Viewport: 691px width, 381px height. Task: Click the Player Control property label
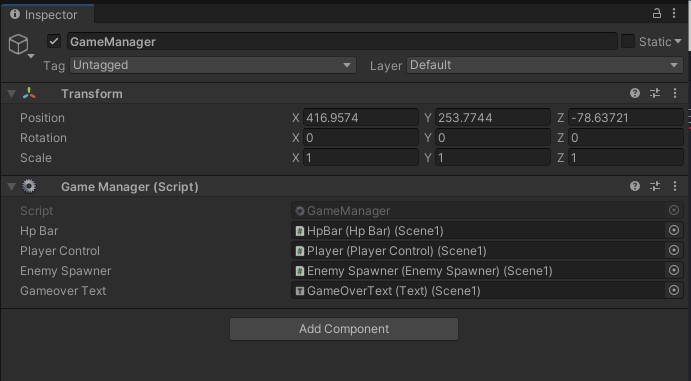(x=60, y=251)
